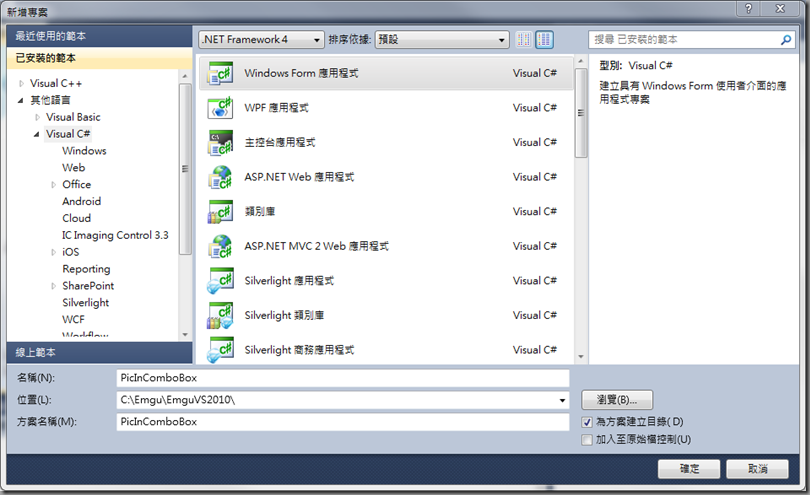Click the category tree scrollbar thumb
Image resolution: width=810 pixels, height=495 pixels.
click(185, 169)
